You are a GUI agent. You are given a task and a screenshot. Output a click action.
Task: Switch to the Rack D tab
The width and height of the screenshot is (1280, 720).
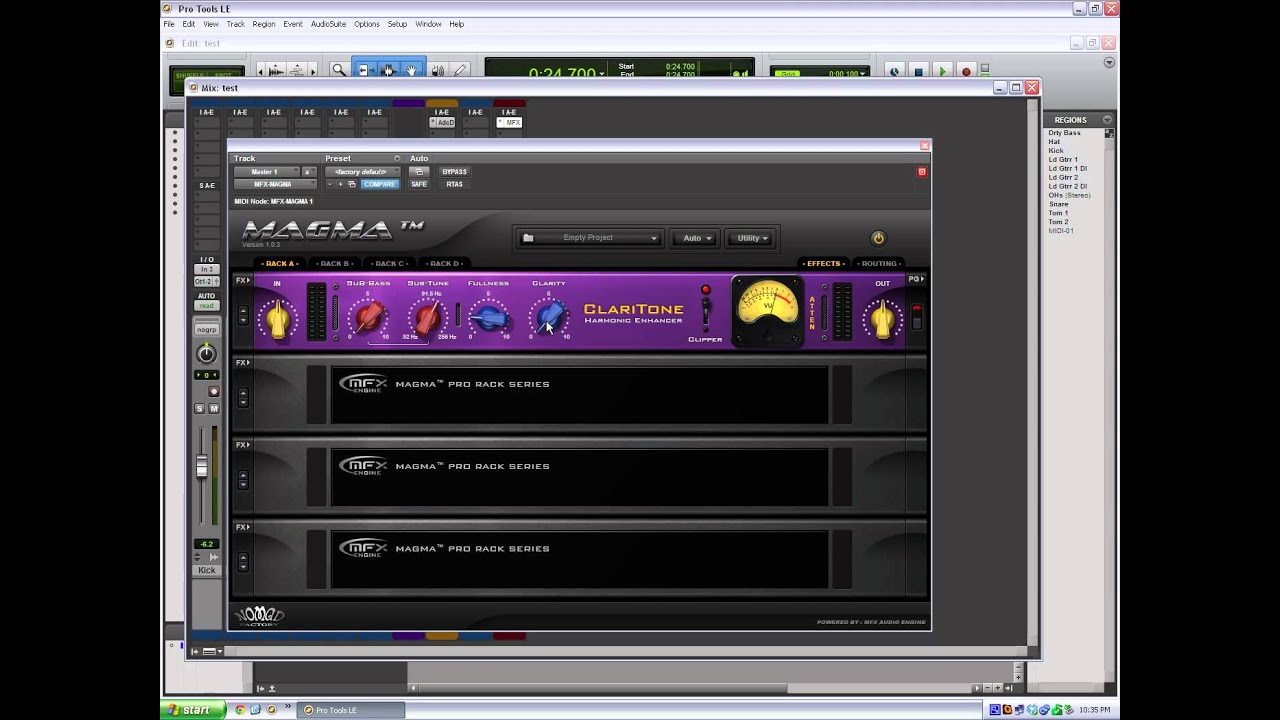click(444, 264)
